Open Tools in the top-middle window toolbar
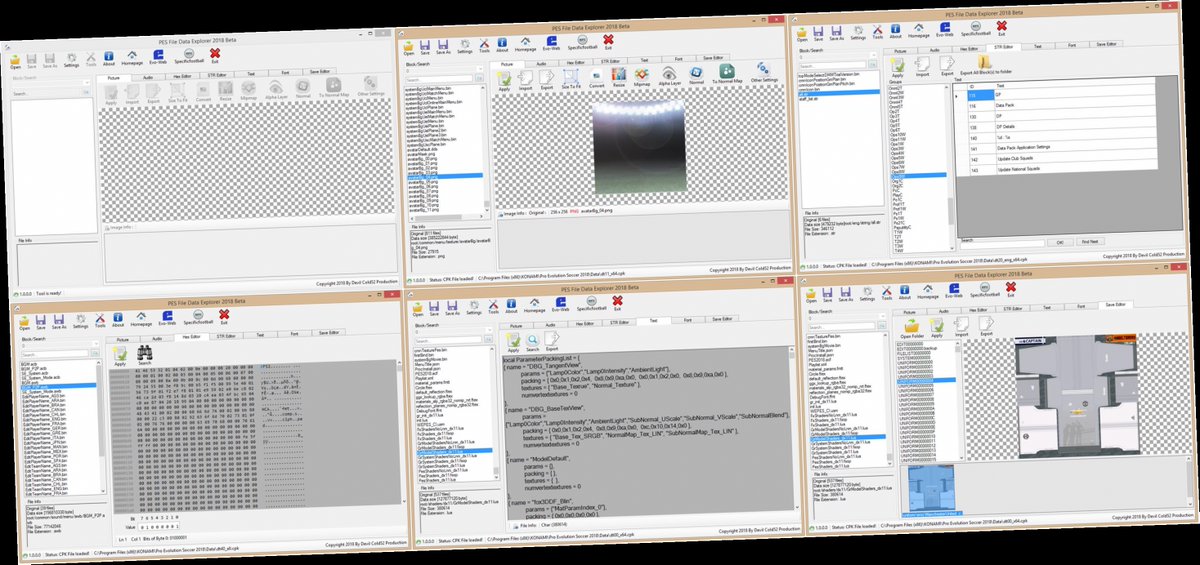1200x565 pixels. [484, 45]
